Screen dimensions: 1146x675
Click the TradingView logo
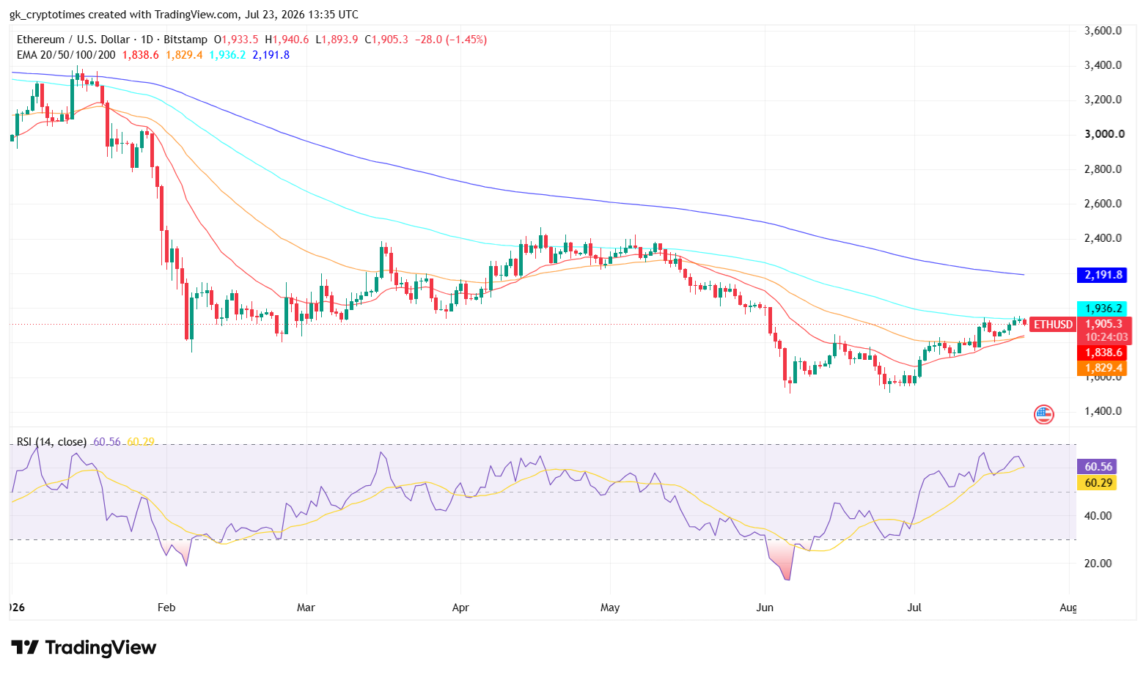coord(84,647)
